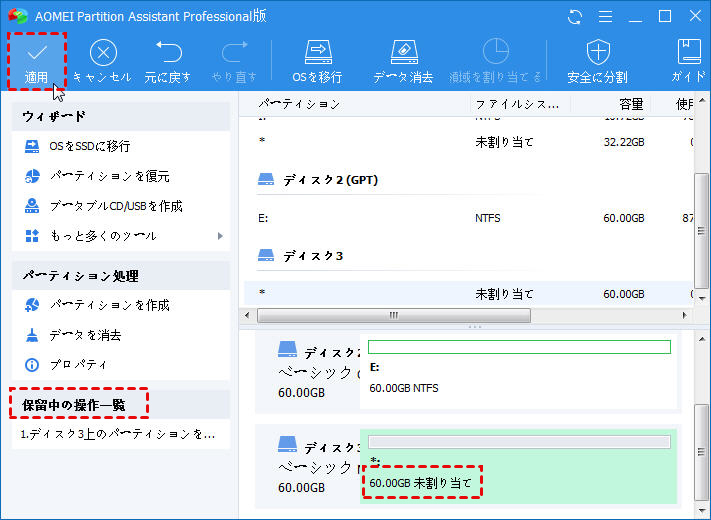Click the left arrow of horizontal scrollbar
Image resolution: width=711 pixels, height=520 pixels.
pyautogui.click(x=247, y=315)
